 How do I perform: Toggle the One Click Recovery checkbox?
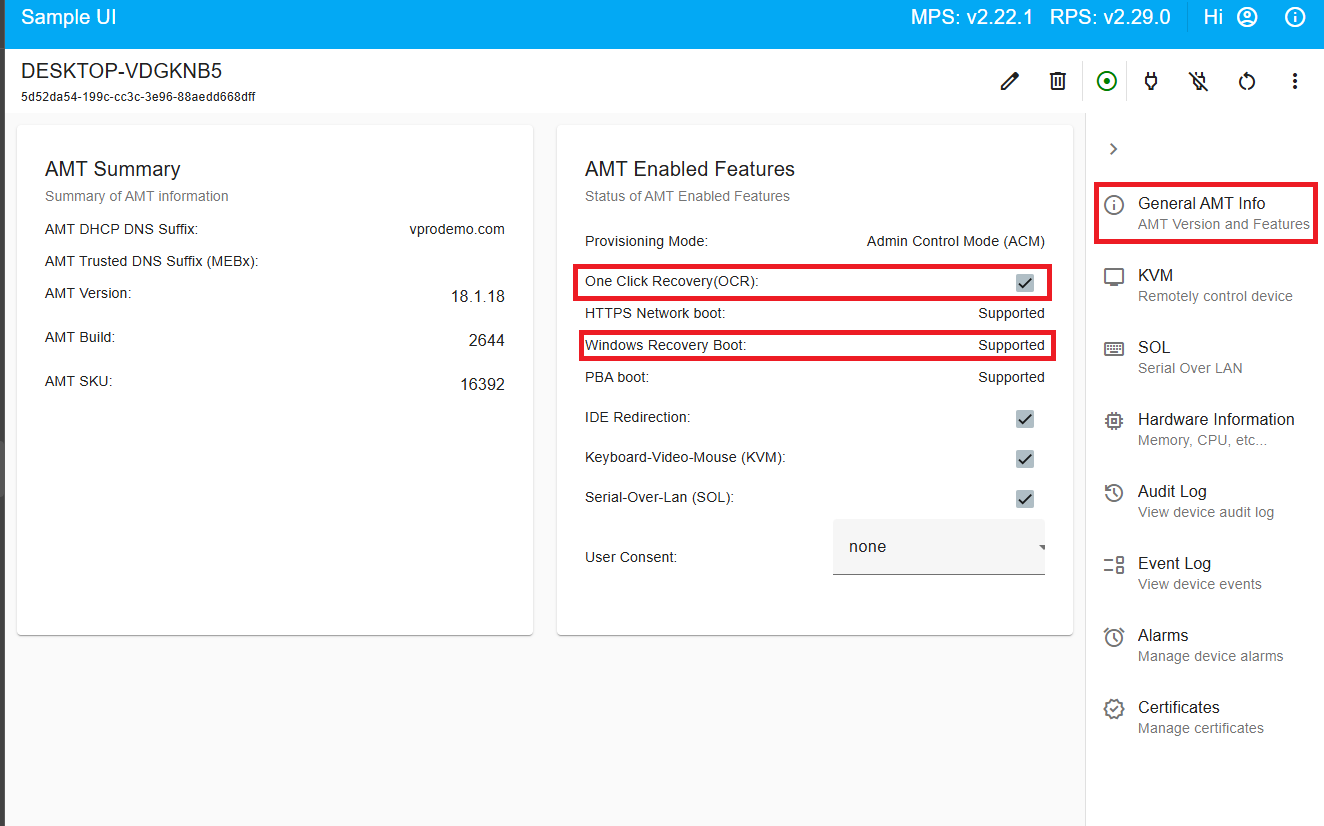click(1024, 282)
